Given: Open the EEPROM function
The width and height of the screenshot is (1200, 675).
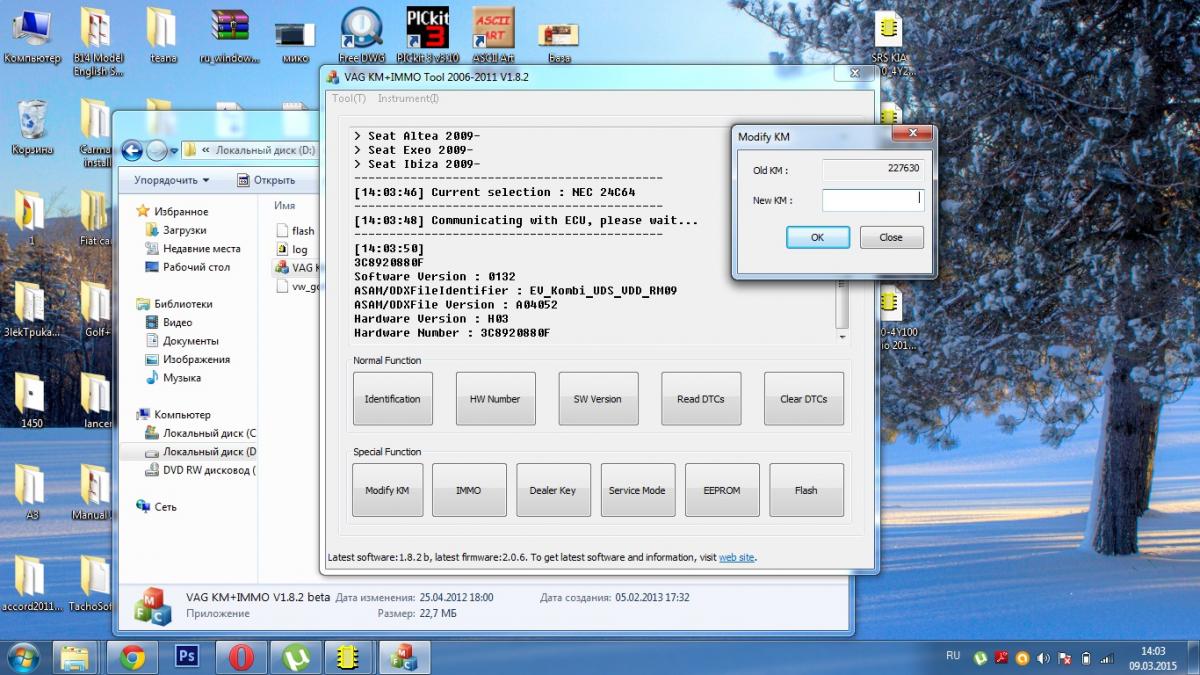Looking at the screenshot, I should (722, 490).
